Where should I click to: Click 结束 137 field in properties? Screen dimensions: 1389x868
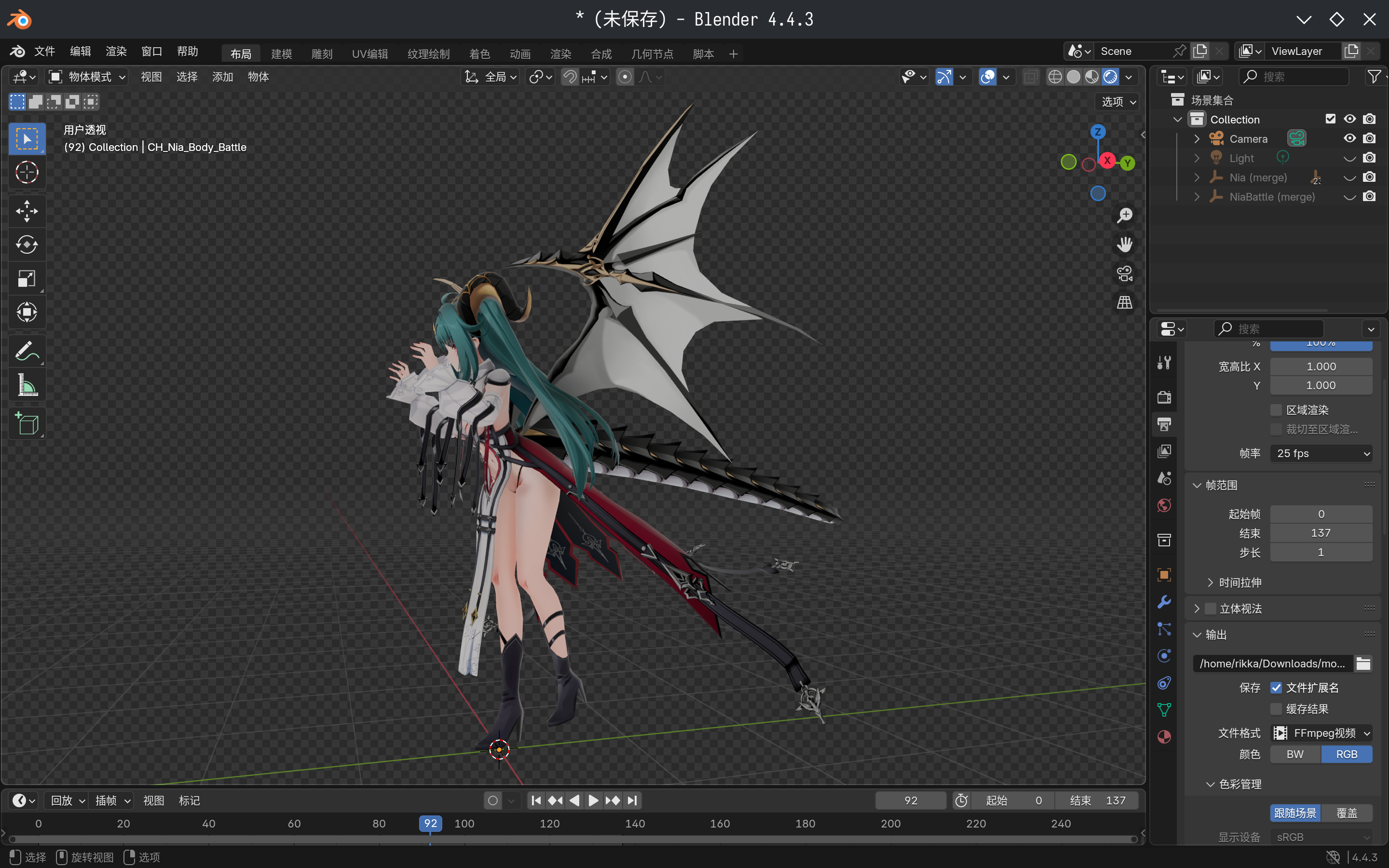[x=1321, y=533]
